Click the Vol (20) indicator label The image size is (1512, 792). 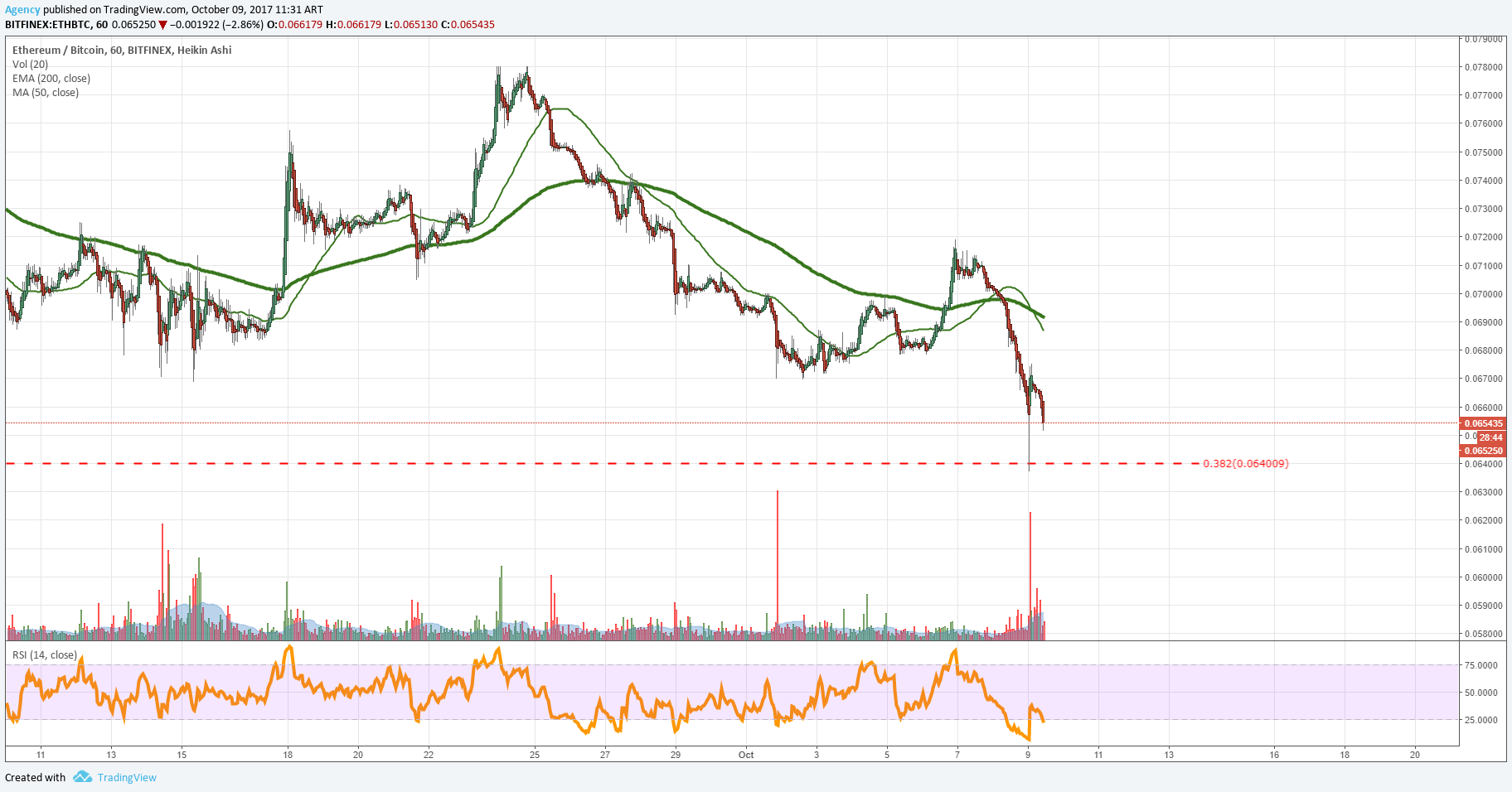(30, 64)
